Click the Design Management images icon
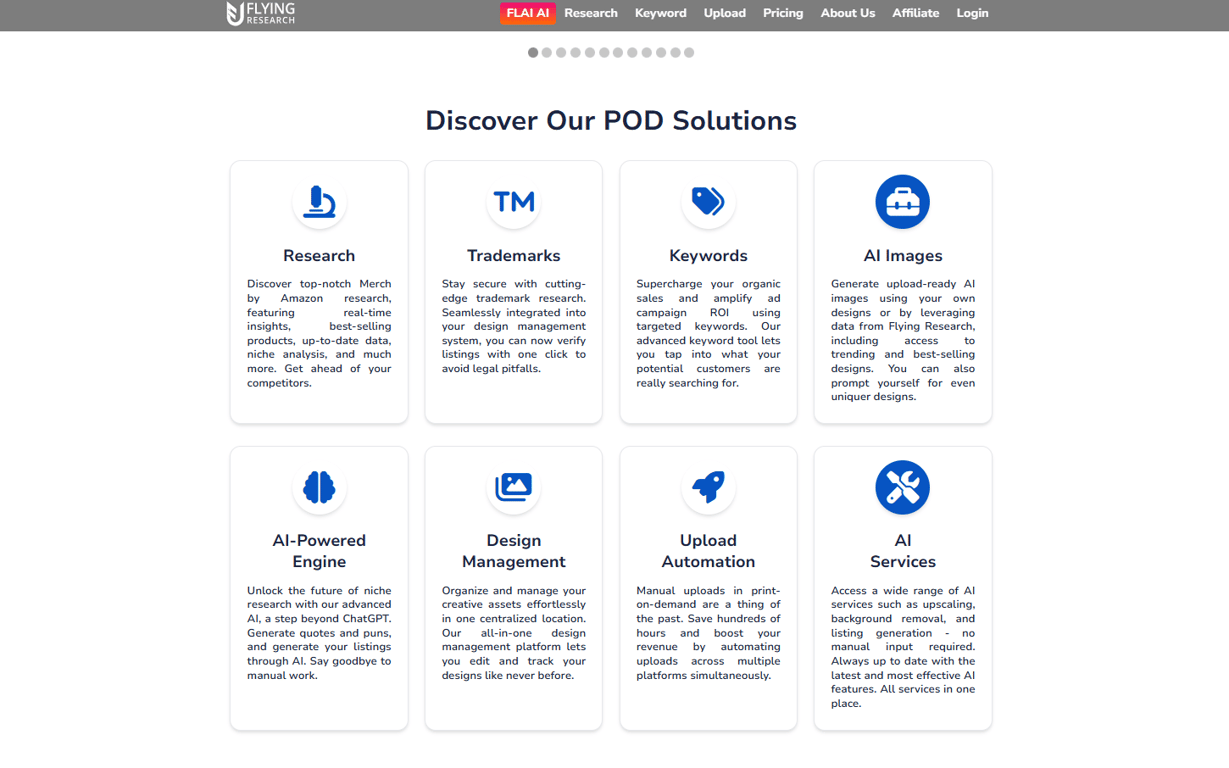1229x768 pixels. (x=514, y=487)
